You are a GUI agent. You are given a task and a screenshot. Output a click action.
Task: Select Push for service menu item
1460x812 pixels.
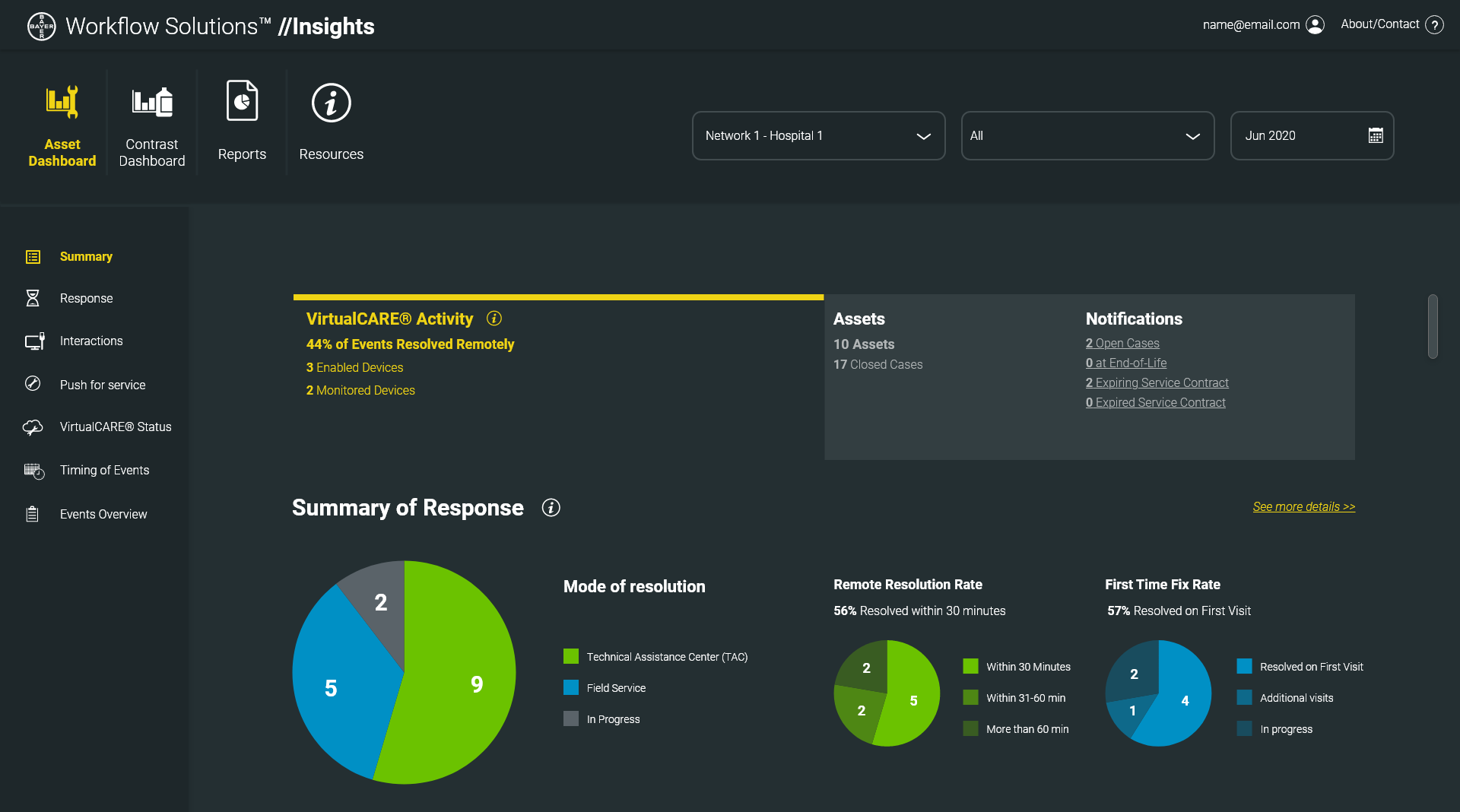103,385
